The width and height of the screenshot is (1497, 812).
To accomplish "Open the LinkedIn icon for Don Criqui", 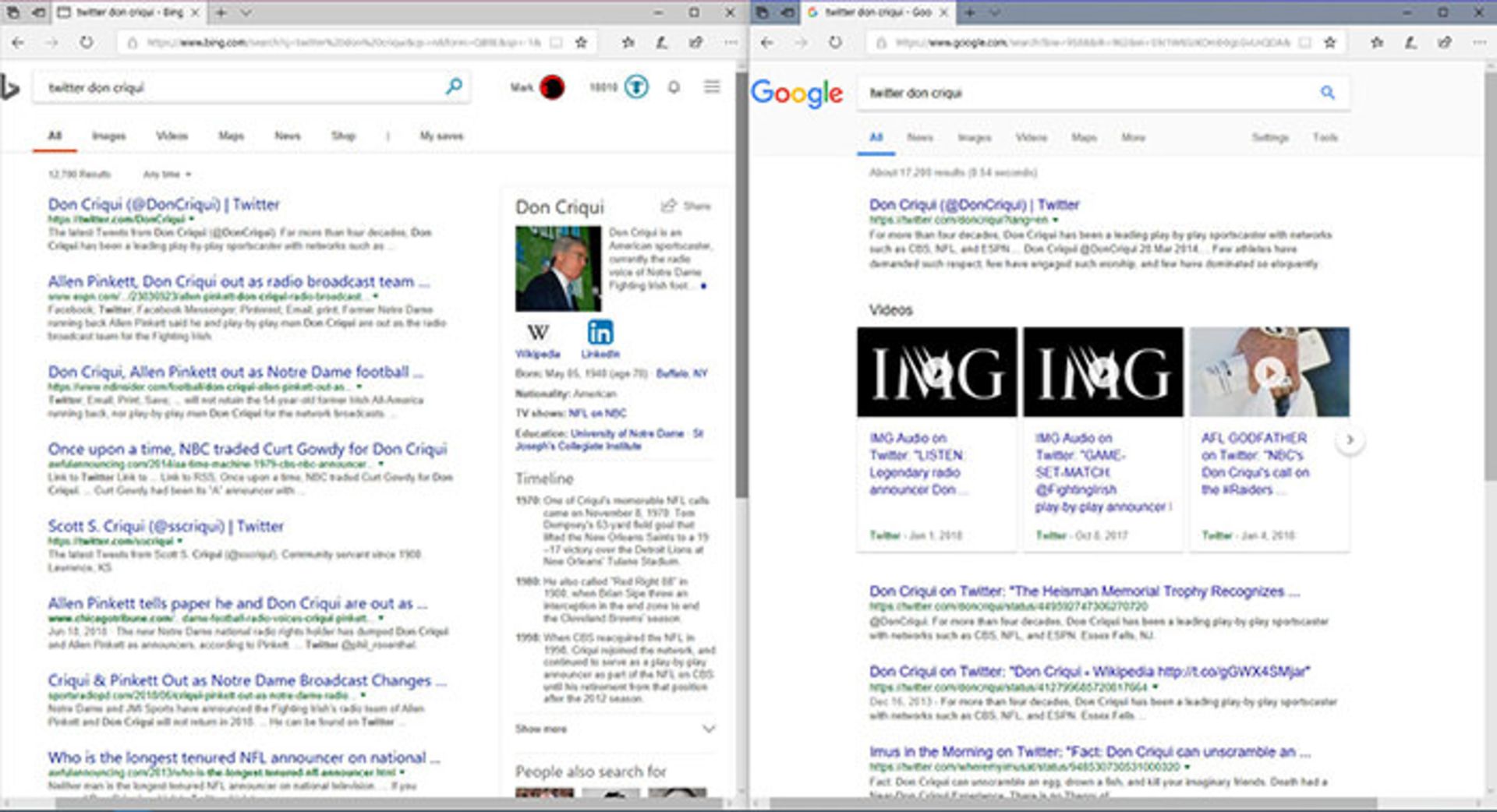I will (600, 333).
